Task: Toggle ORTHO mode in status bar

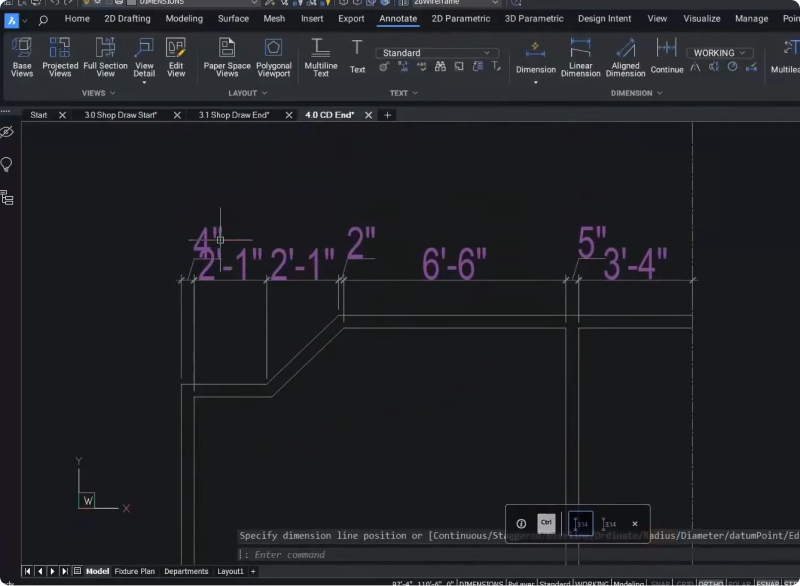Action: point(710,583)
